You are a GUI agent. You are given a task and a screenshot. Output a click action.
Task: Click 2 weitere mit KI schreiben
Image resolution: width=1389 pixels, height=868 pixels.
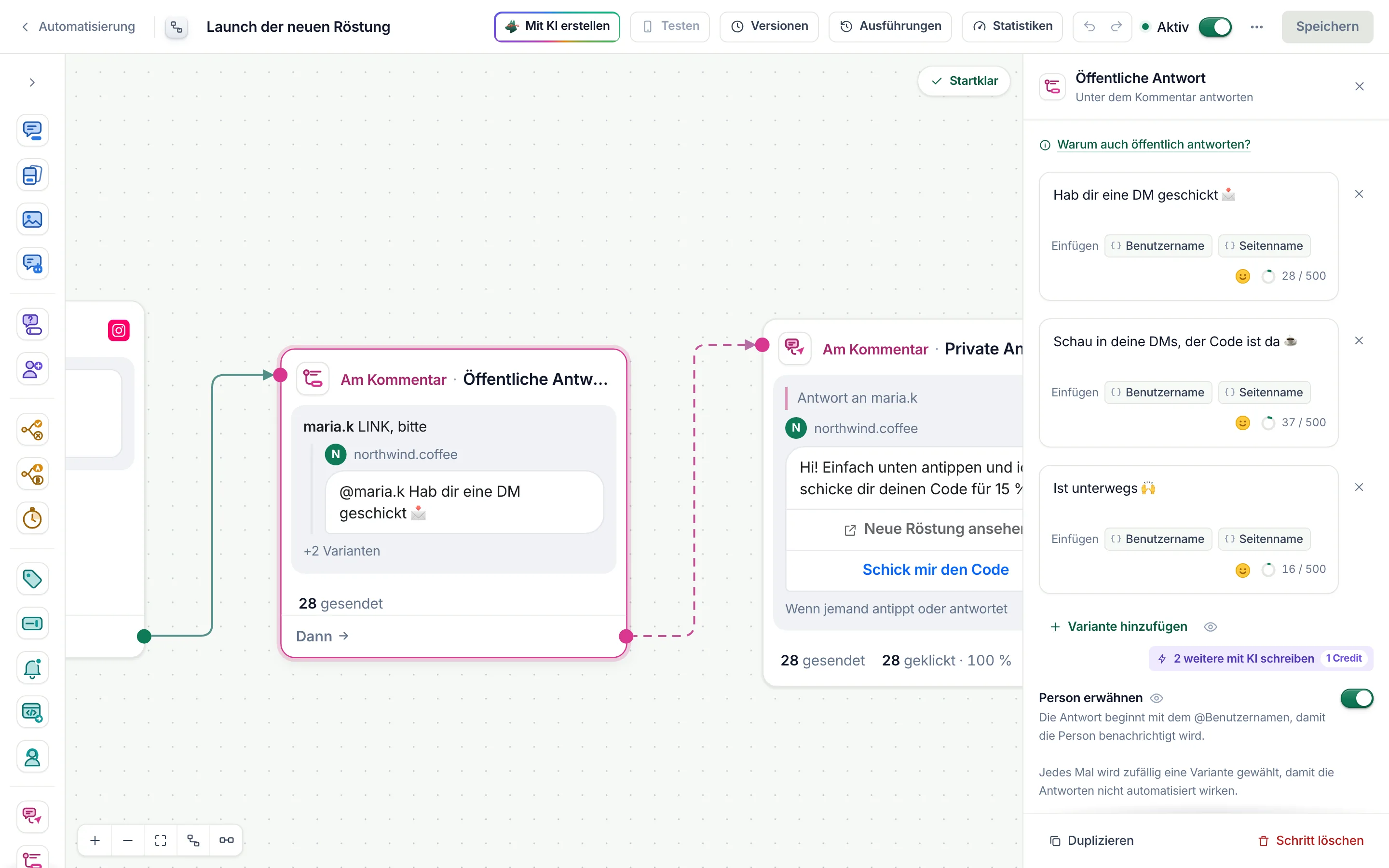click(x=1260, y=658)
